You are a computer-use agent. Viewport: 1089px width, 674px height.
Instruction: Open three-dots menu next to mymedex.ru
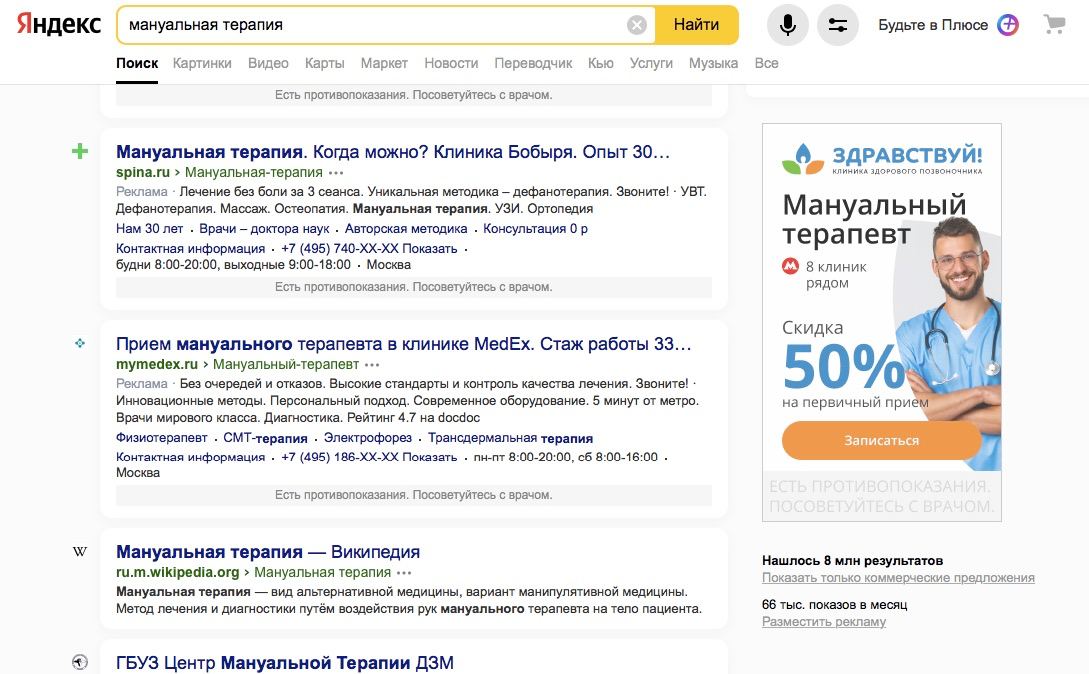point(372,364)
